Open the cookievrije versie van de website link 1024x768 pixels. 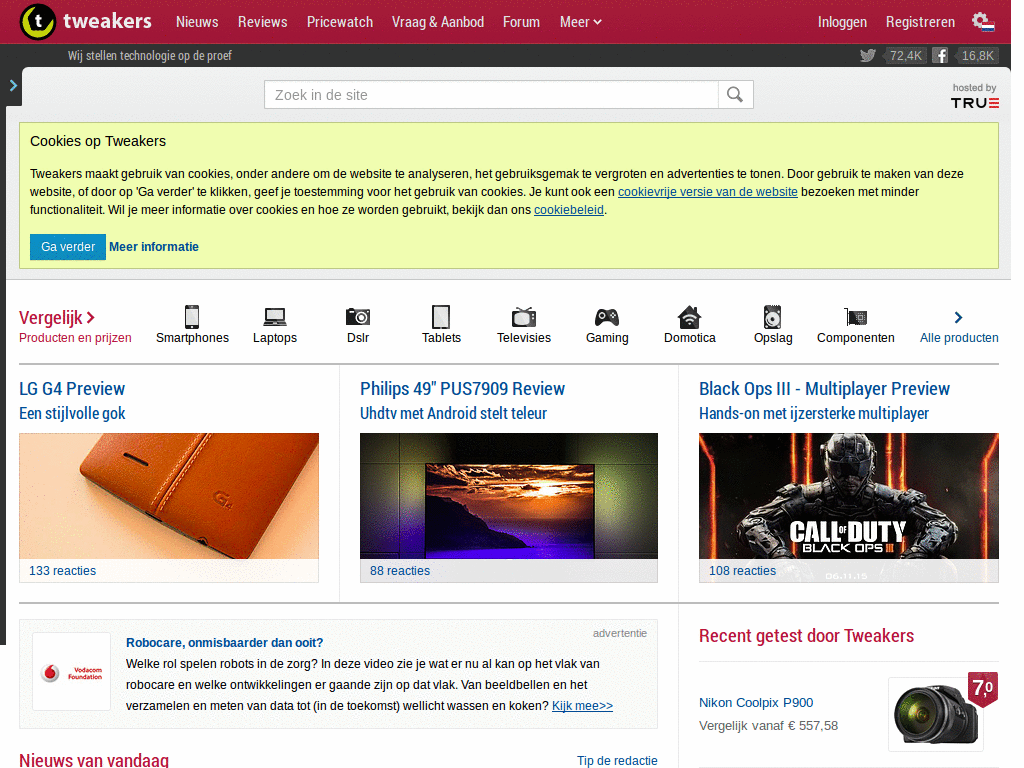(x=708, y=192)
